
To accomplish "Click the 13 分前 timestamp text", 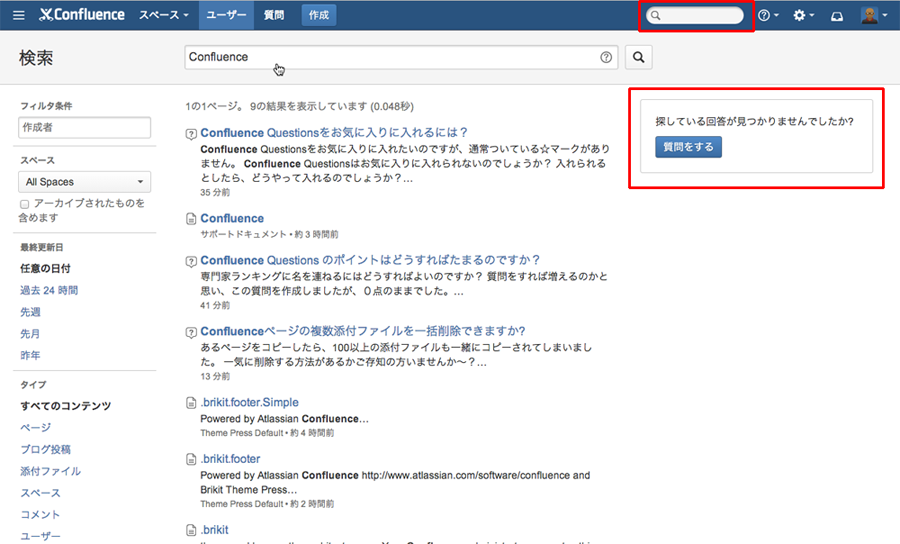I will (x=215, y=376).
